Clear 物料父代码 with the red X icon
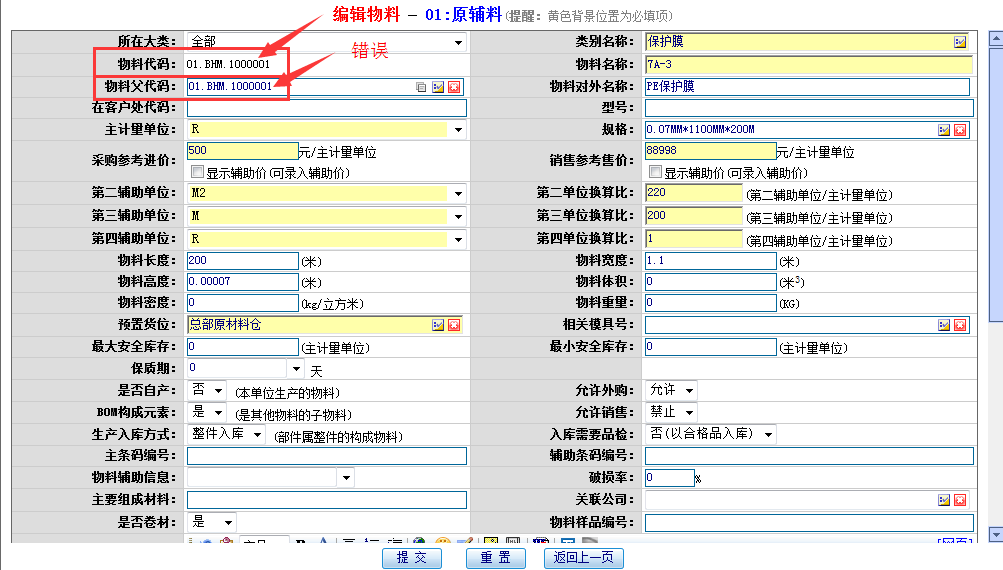1003x570 pixels. tap(454, 87)
